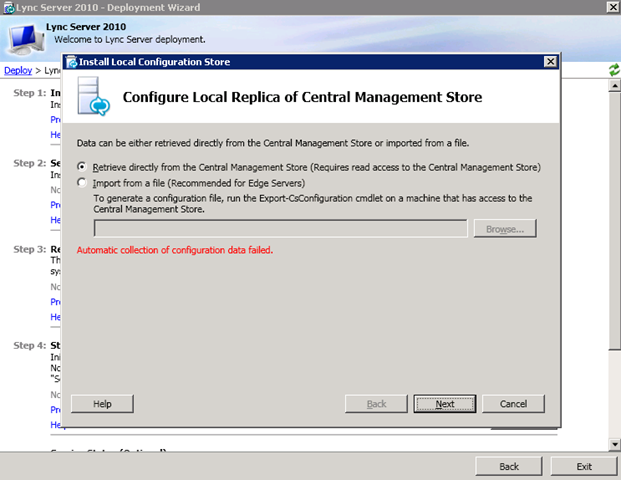Screen dimensions: 621x480
Task: Click the Deploy breadcrumb link
Action: tap(18, 70)
